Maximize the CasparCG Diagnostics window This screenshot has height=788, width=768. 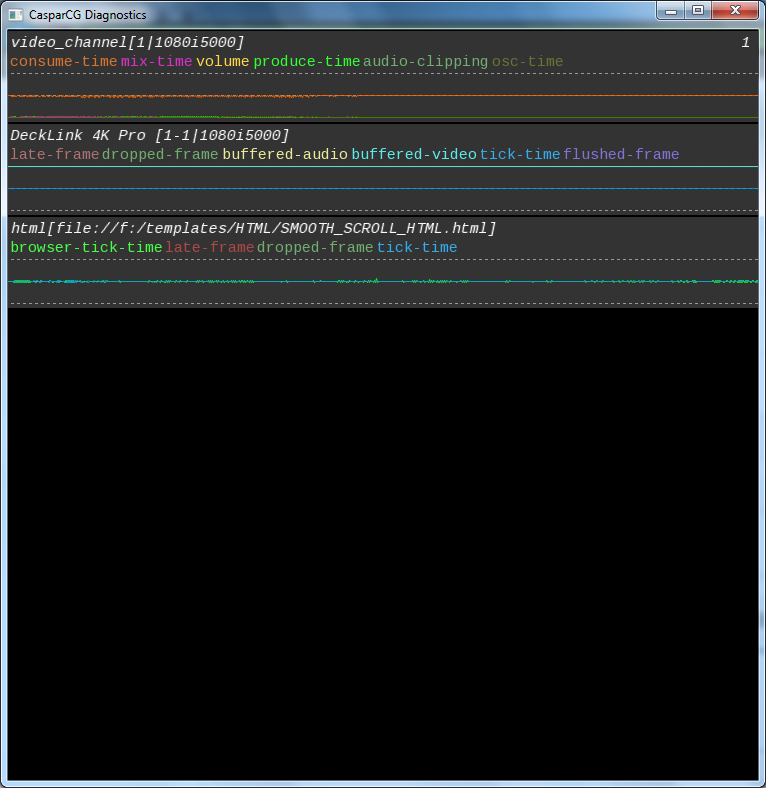(698, 11)
